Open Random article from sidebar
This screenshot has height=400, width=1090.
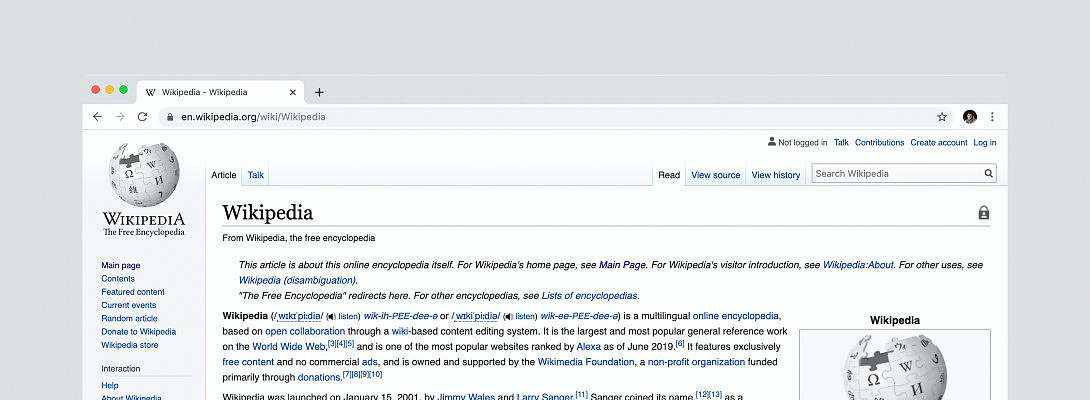tap(129, 318)
